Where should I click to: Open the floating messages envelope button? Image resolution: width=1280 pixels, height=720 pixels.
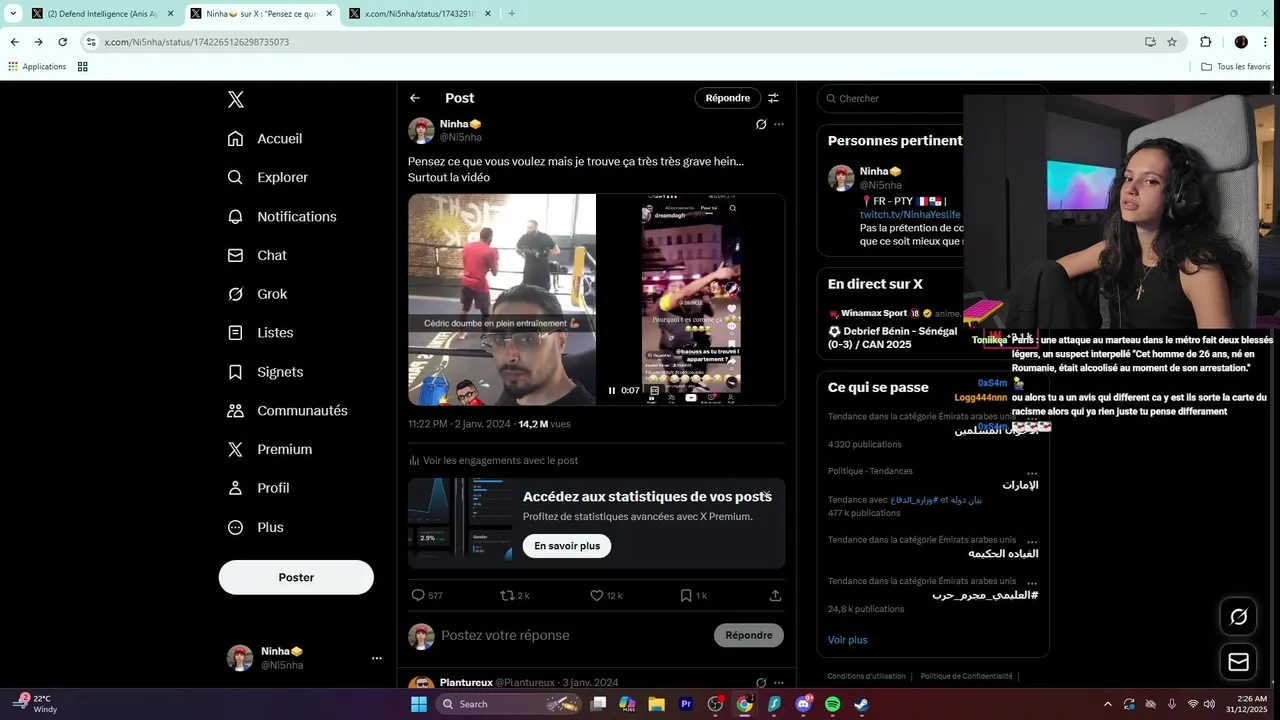(1239, 662)
